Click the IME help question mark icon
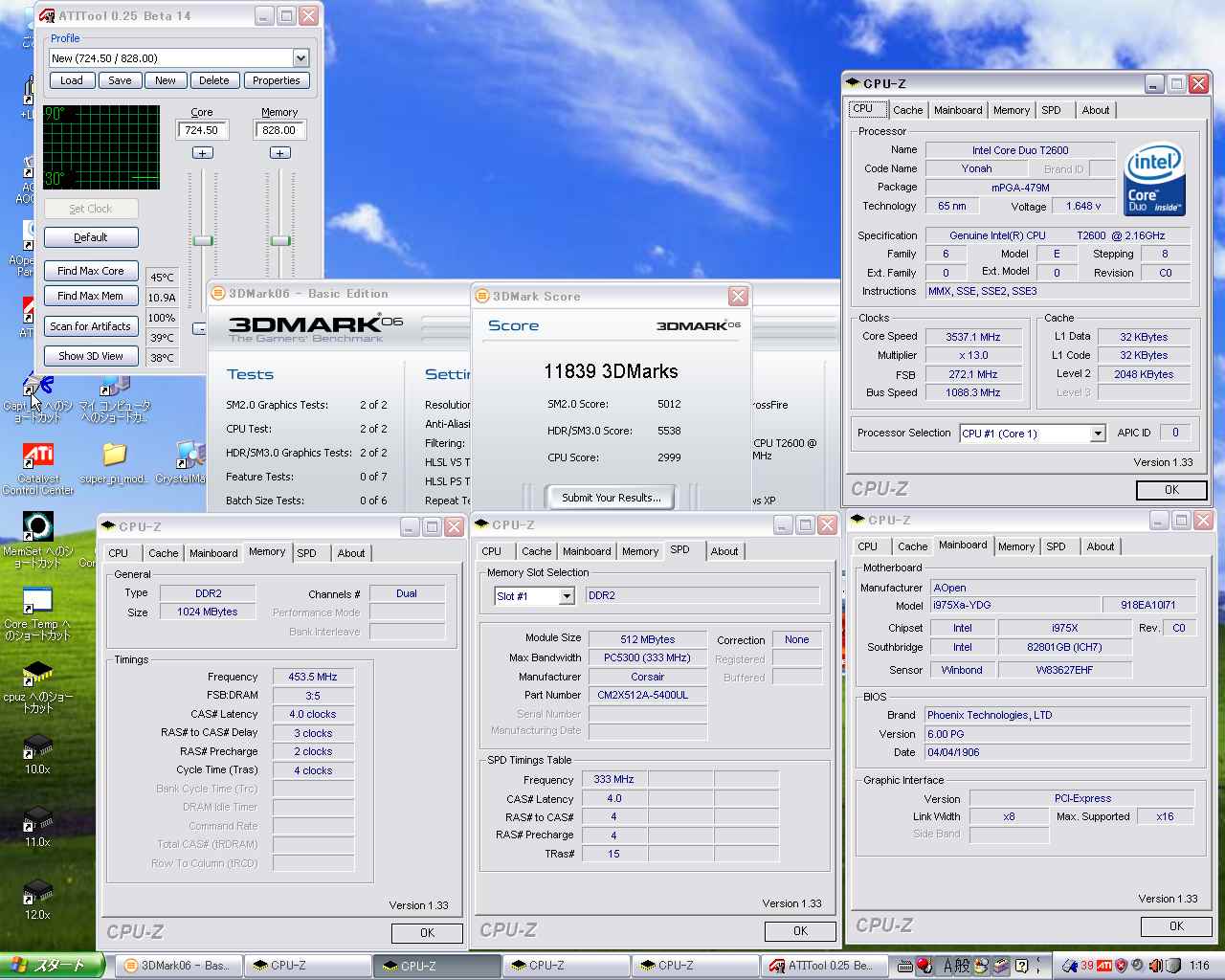Image resolution: width=1225 pixels, height=980 pixels. click(x=1021, y=966)
